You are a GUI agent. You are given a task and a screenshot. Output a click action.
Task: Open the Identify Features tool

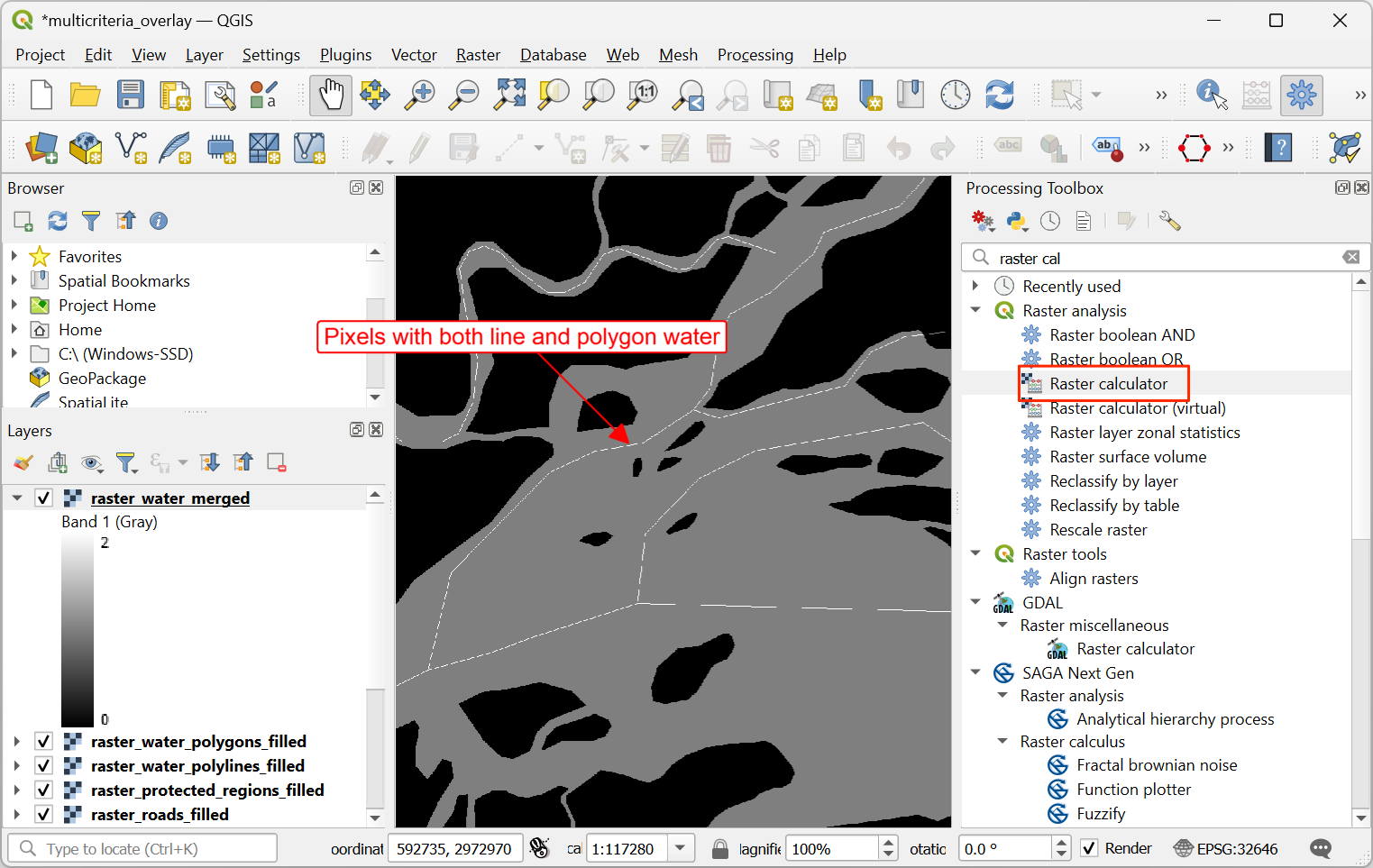point(1212,95)
